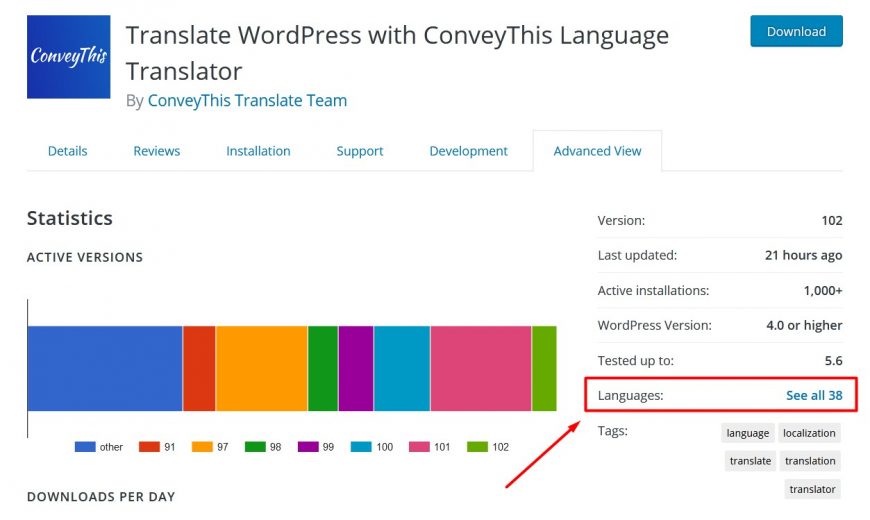870x520 pixels.
Task: Click the dark green bar segment in chart
Action: [x=323, y=368]
